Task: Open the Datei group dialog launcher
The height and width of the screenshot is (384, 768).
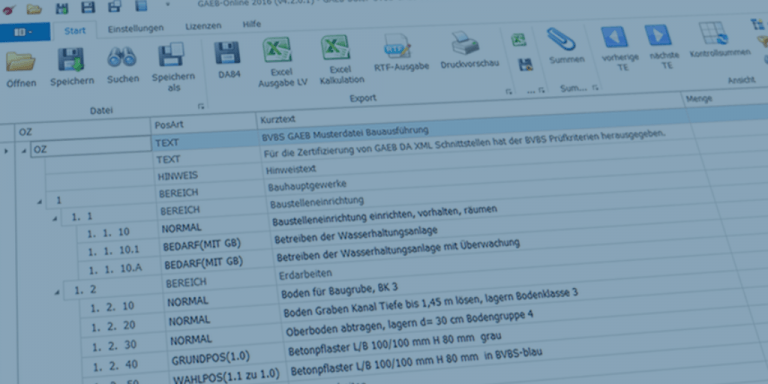Action: coord(200,106)
